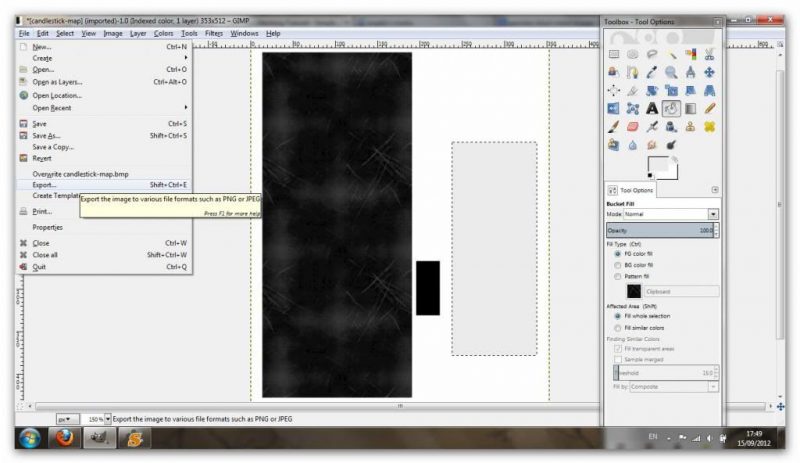The height and width of the screenshot is (463, 800).
Task: Click Export... in the File menu
Action: tap(45, 184)
